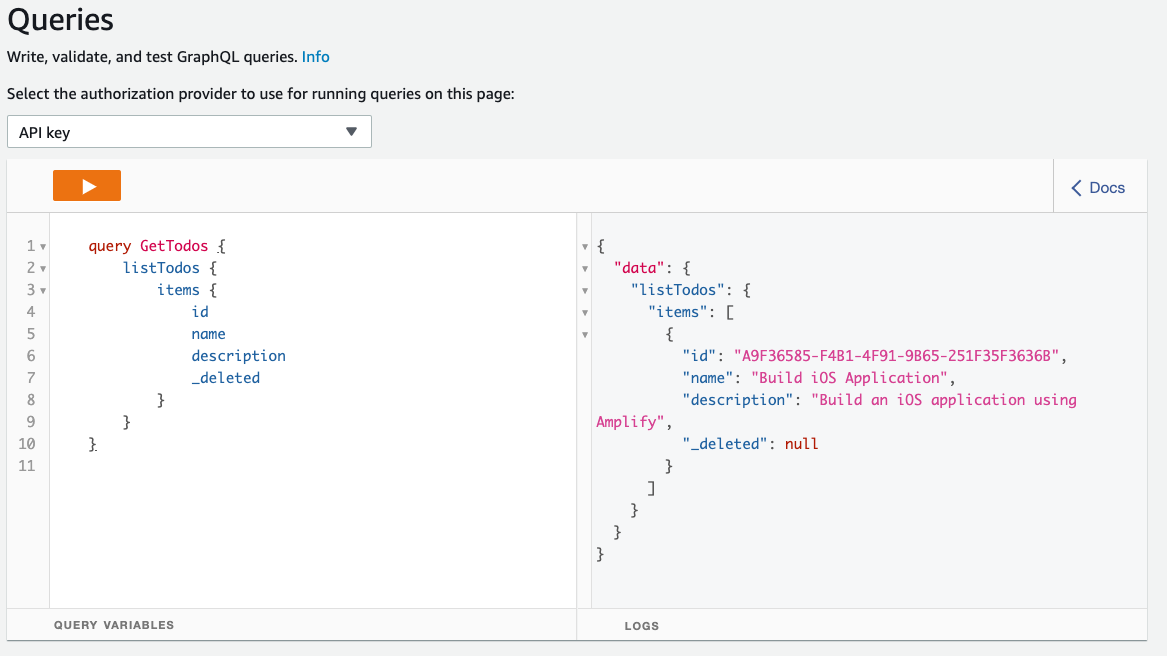Click the 'name' field in the query editor
The image size is (1167, 656).
pyautogui.click(x=208, y=334)
